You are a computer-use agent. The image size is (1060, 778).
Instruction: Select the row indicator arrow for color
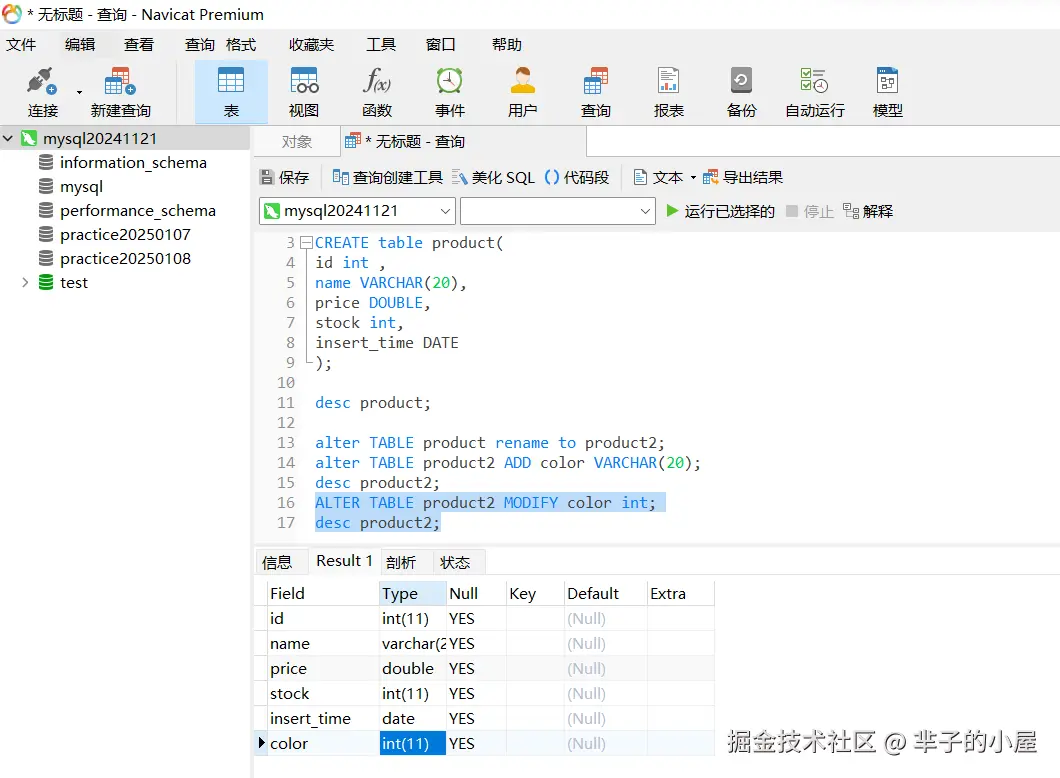pyautogui.click(x=261, y=743)
